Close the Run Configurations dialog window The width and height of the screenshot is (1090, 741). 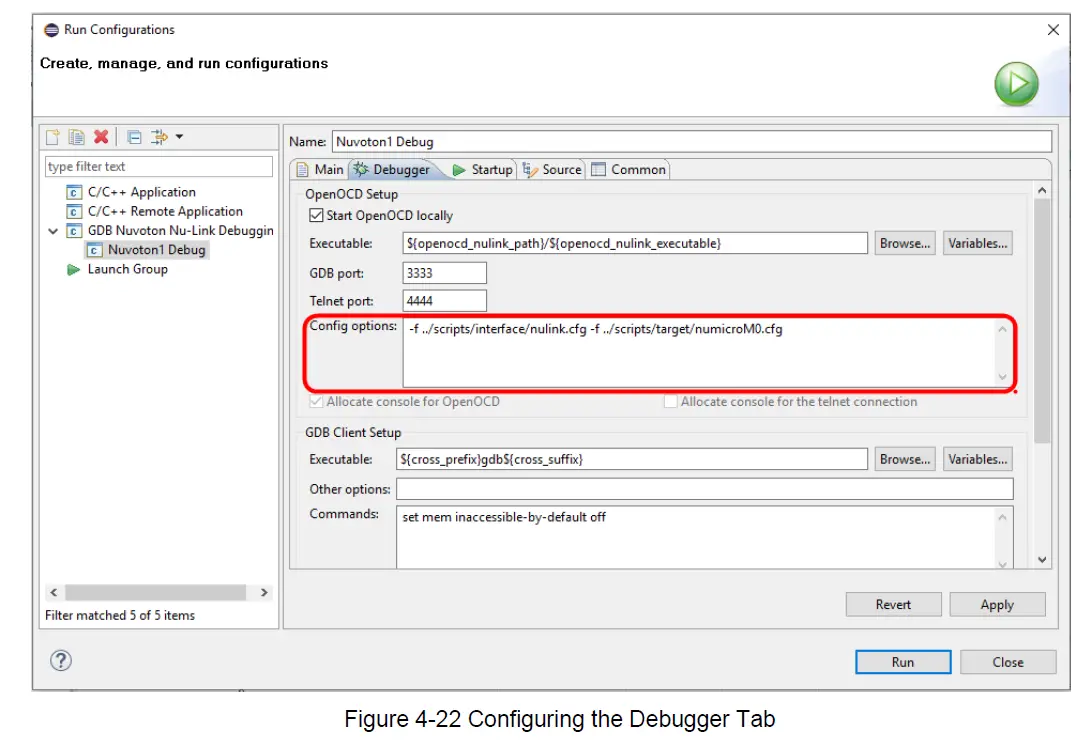(1053, 30)
